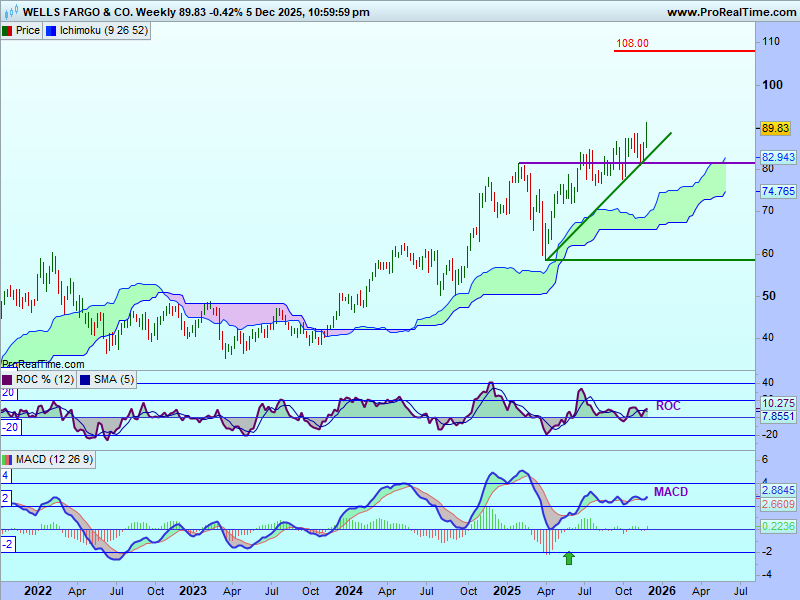
Task: Open the Price legend label
Action: [28, 30]
